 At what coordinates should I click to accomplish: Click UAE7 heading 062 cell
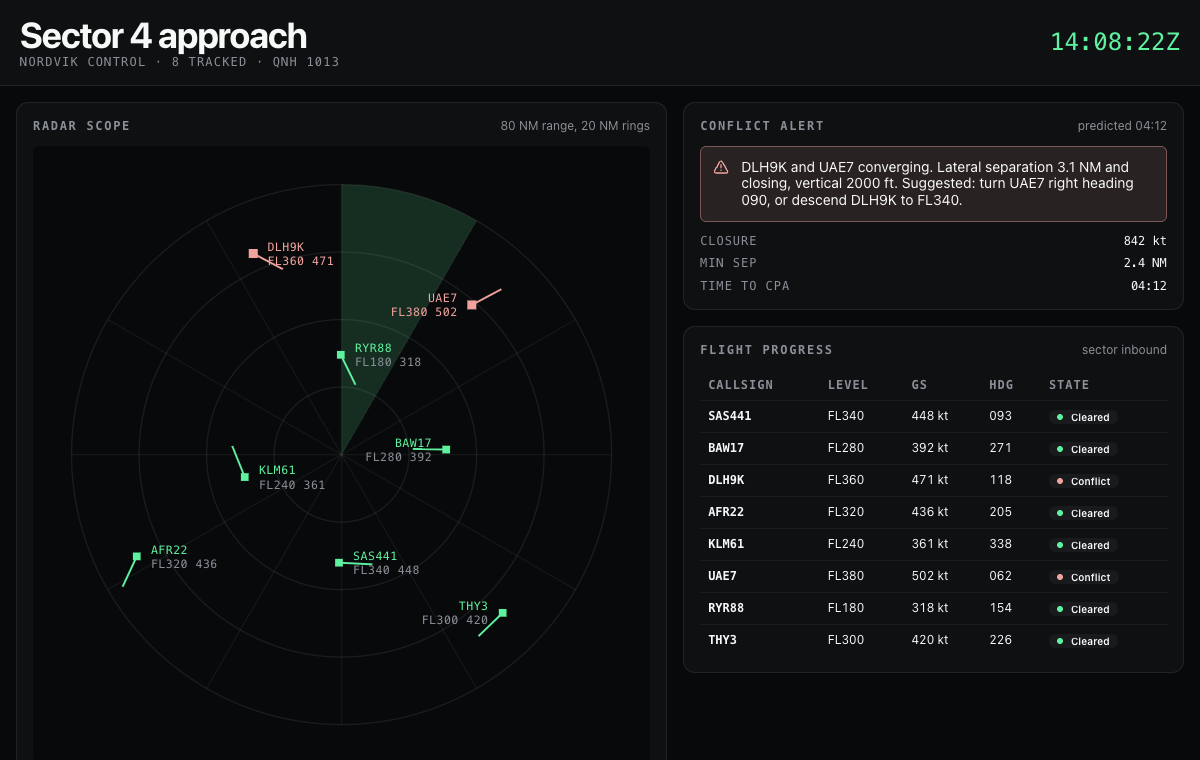coord(1000,576)
